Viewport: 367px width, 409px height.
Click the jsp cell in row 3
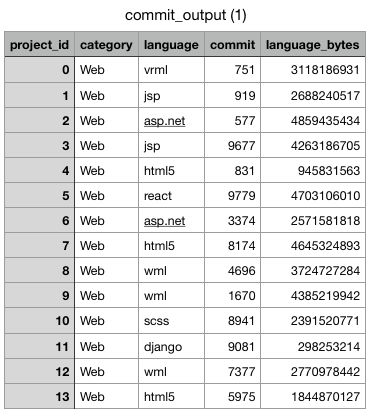pyautogui.click(x=171, y=145)
